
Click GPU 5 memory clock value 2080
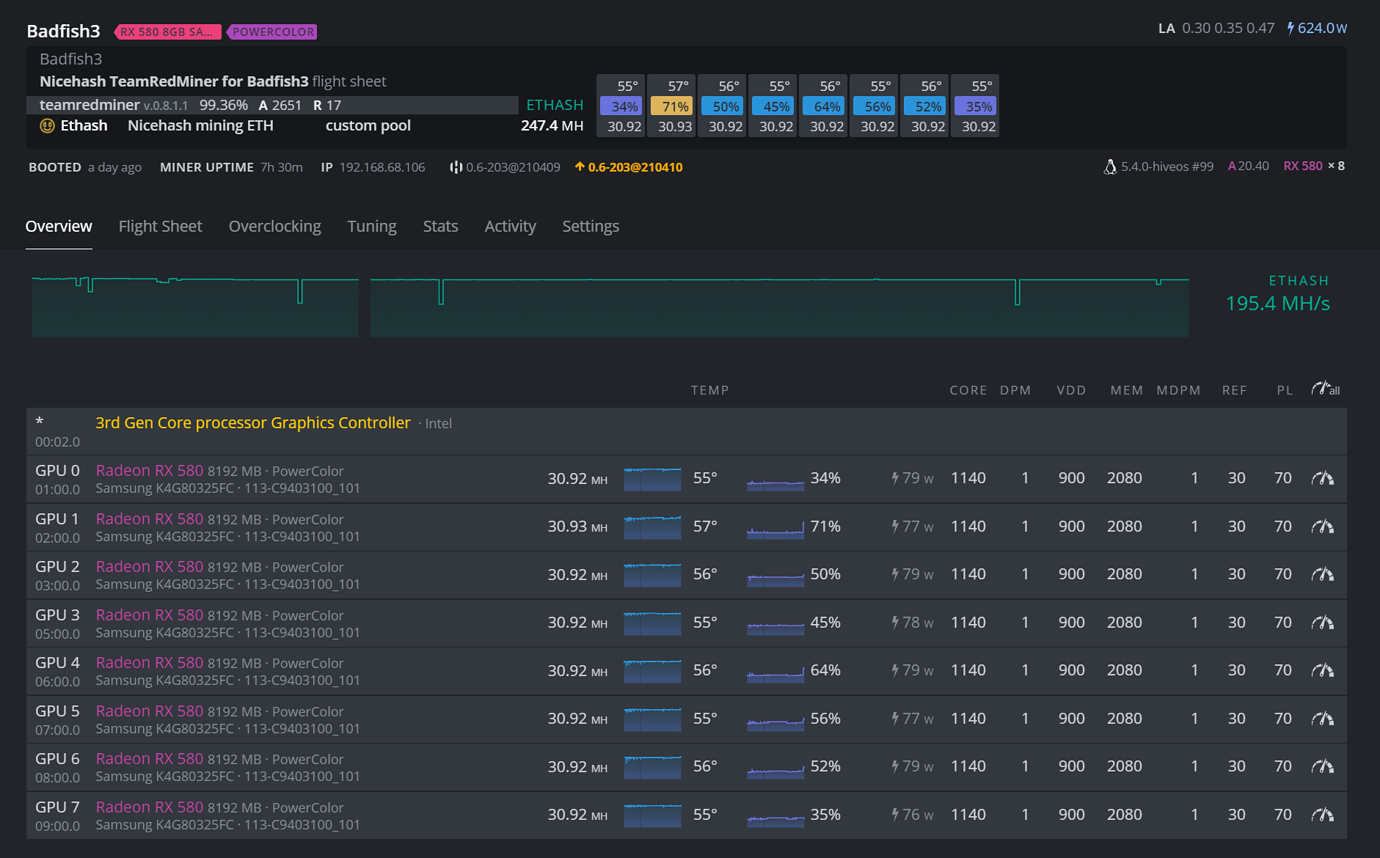1124,718
